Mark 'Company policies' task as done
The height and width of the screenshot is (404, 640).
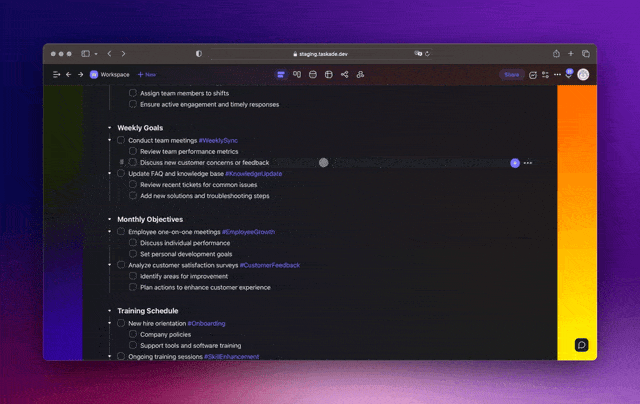133,335
